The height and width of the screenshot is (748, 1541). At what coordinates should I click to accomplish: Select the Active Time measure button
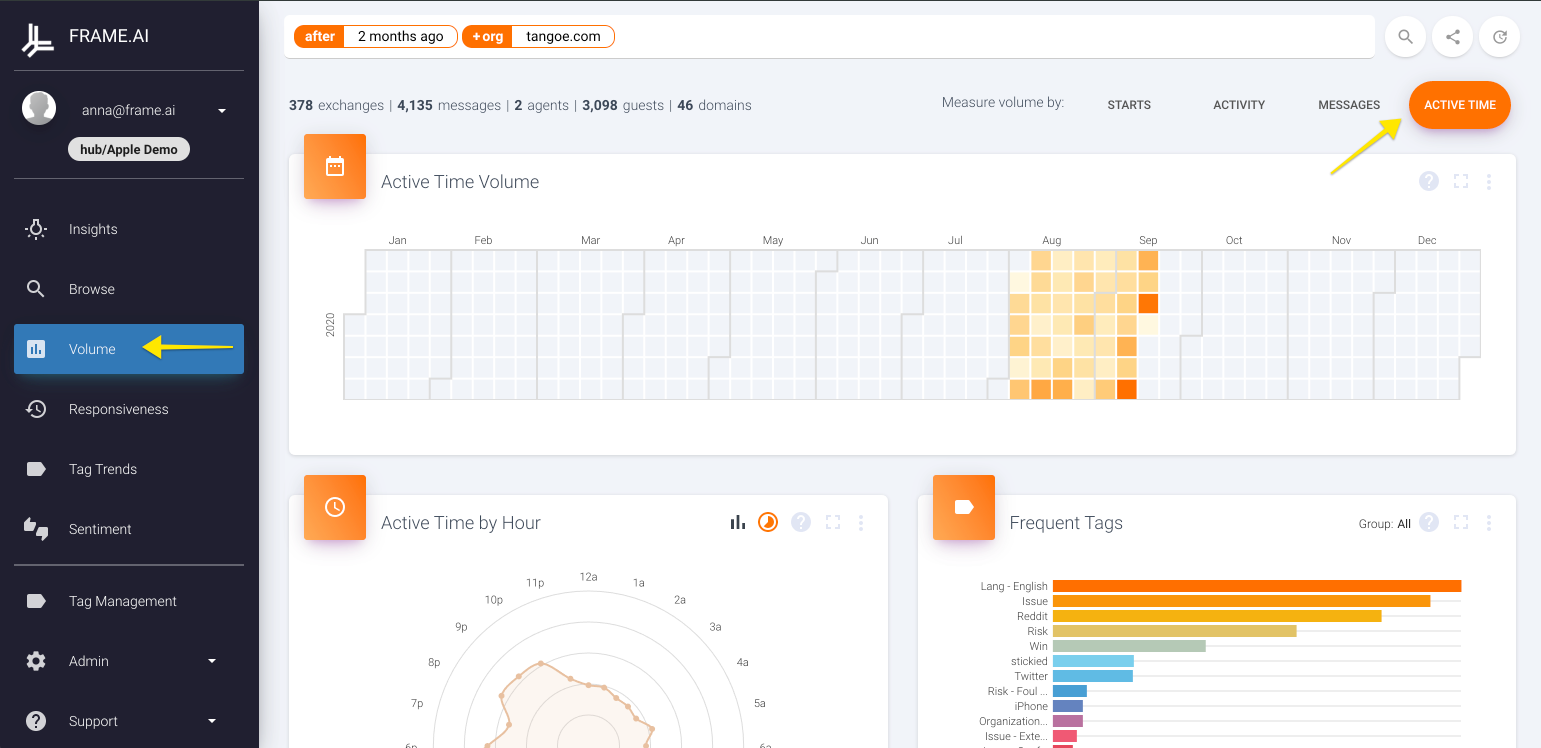tap(1460, 105)
